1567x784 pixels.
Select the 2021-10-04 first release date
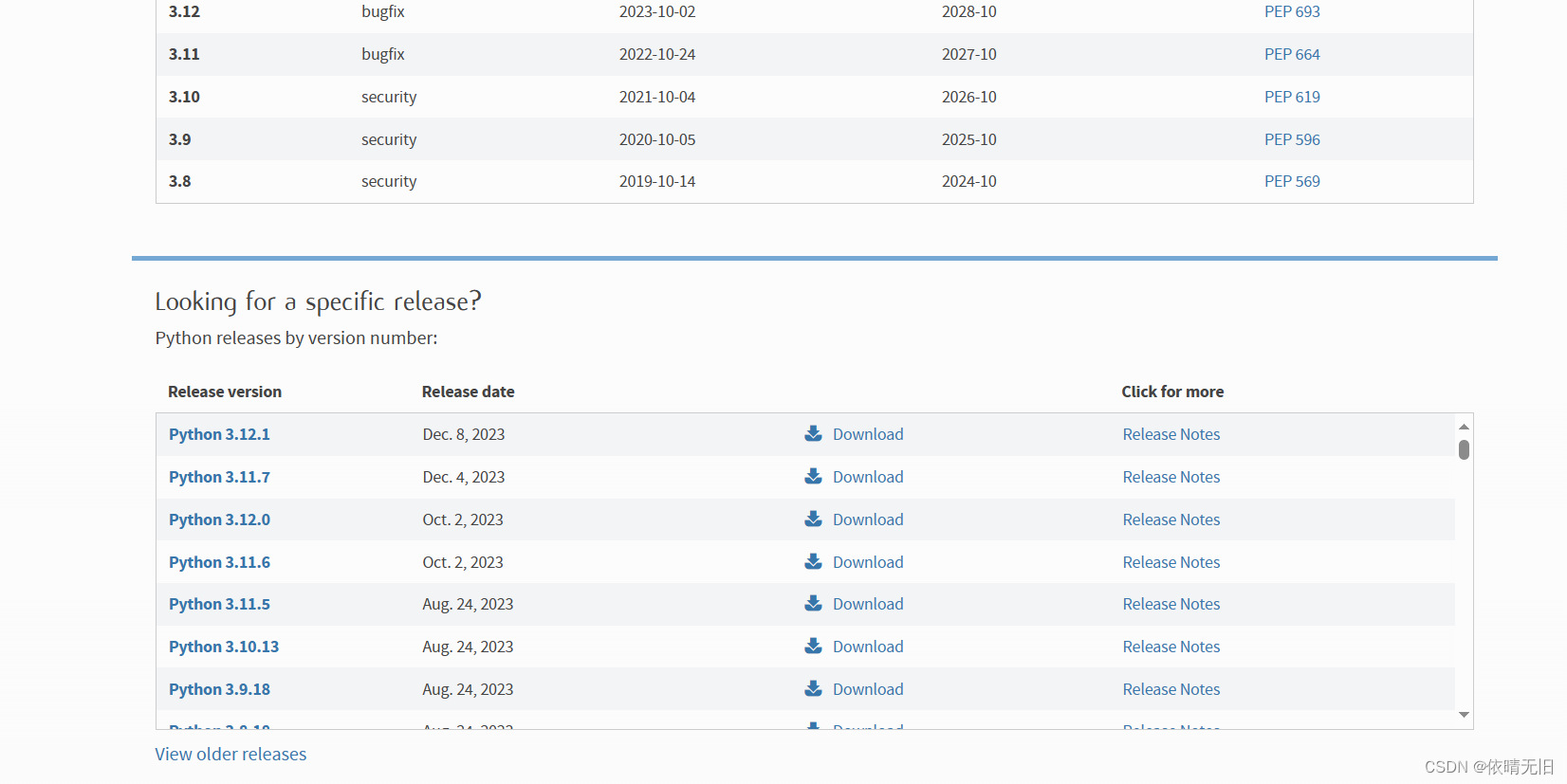(657, 97)
